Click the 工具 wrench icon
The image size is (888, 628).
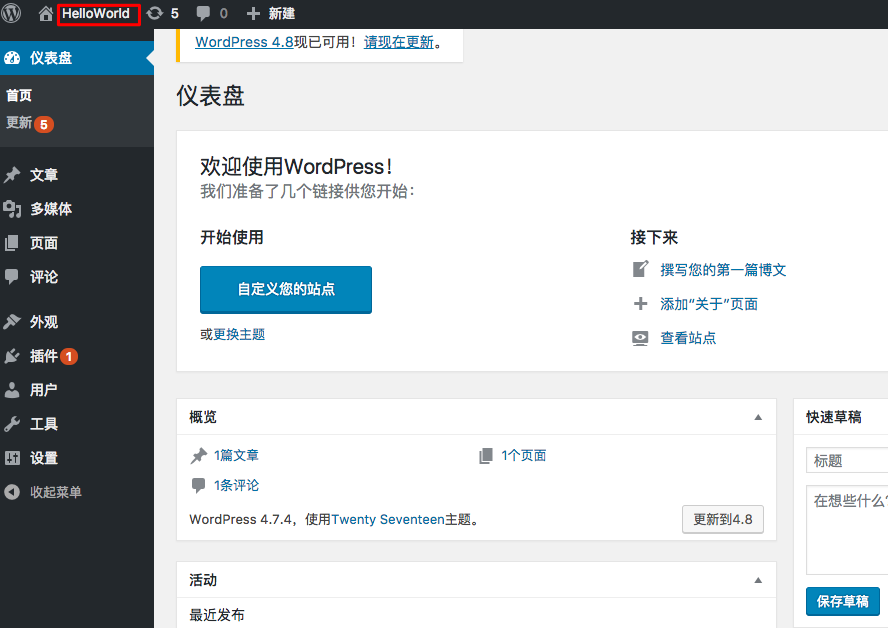[x=12, y=424]
